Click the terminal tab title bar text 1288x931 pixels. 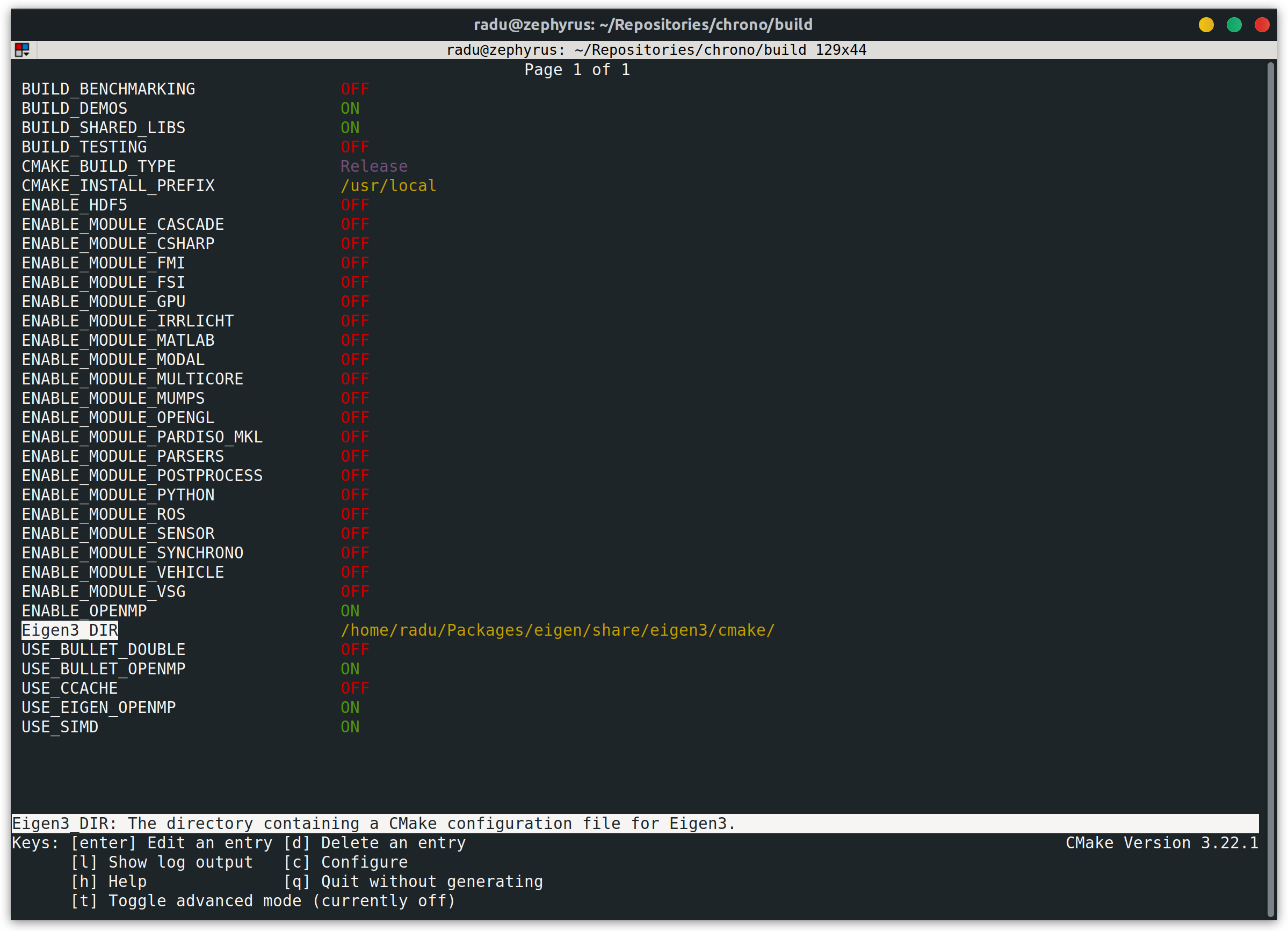tap(656, 50)
